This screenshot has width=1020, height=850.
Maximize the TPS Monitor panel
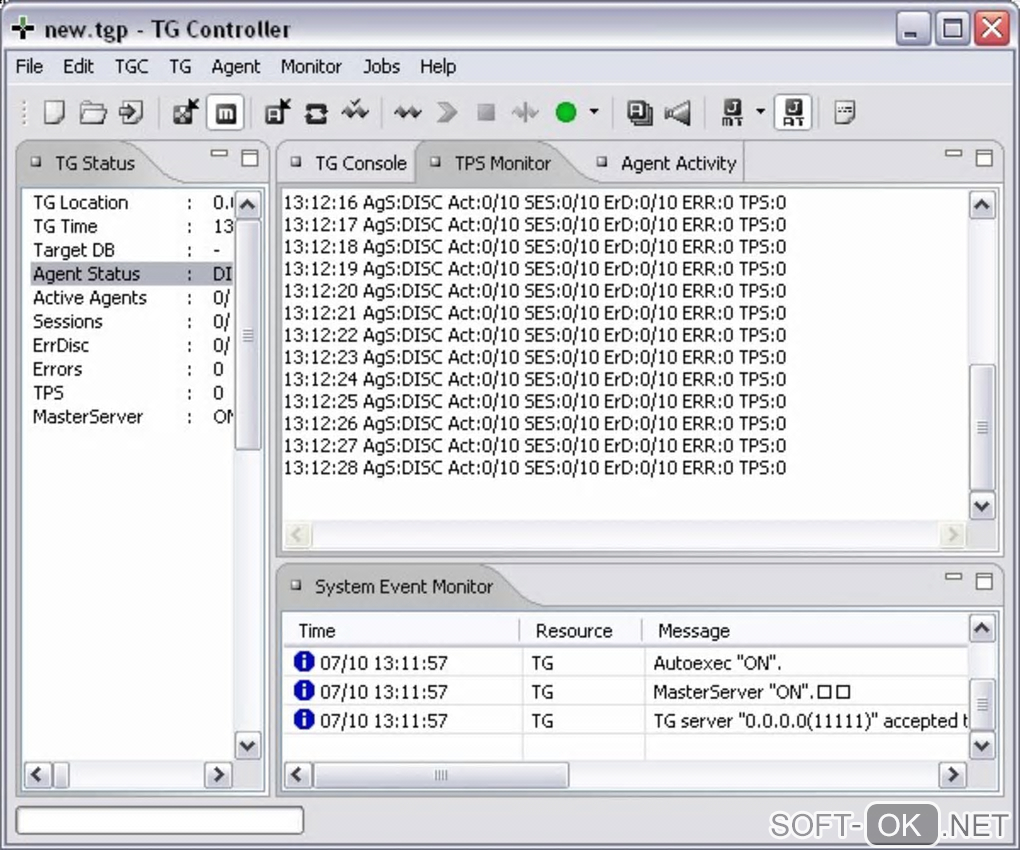click(x=984, y=158)
